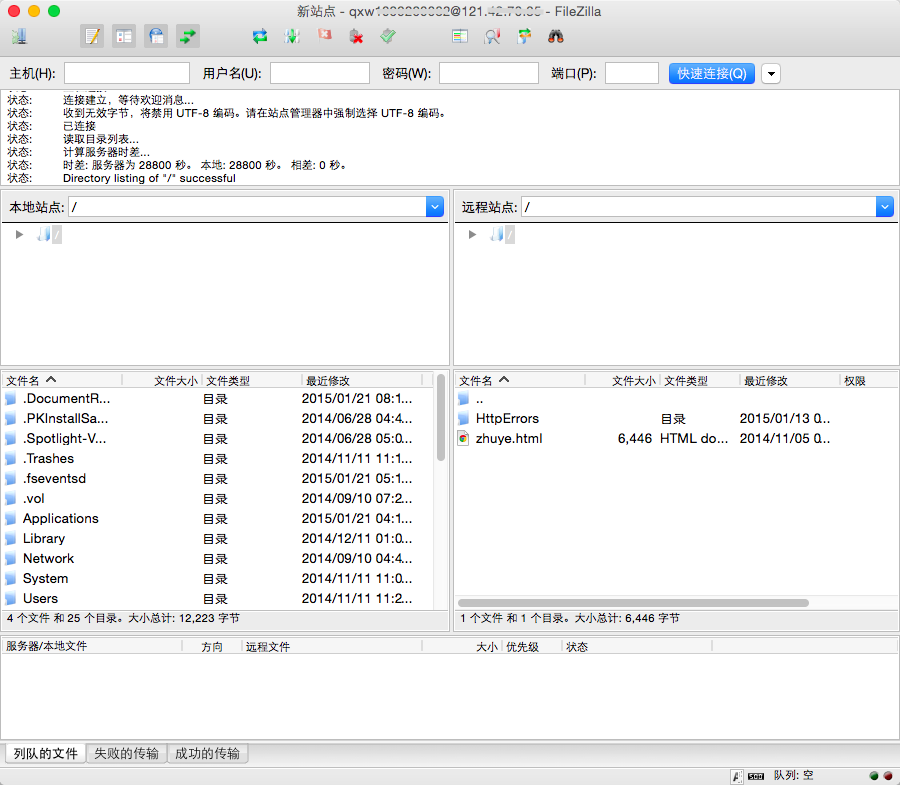Toggle the transfer queue display
Viewport: 900px width, 785px height.
pos(188,37)
